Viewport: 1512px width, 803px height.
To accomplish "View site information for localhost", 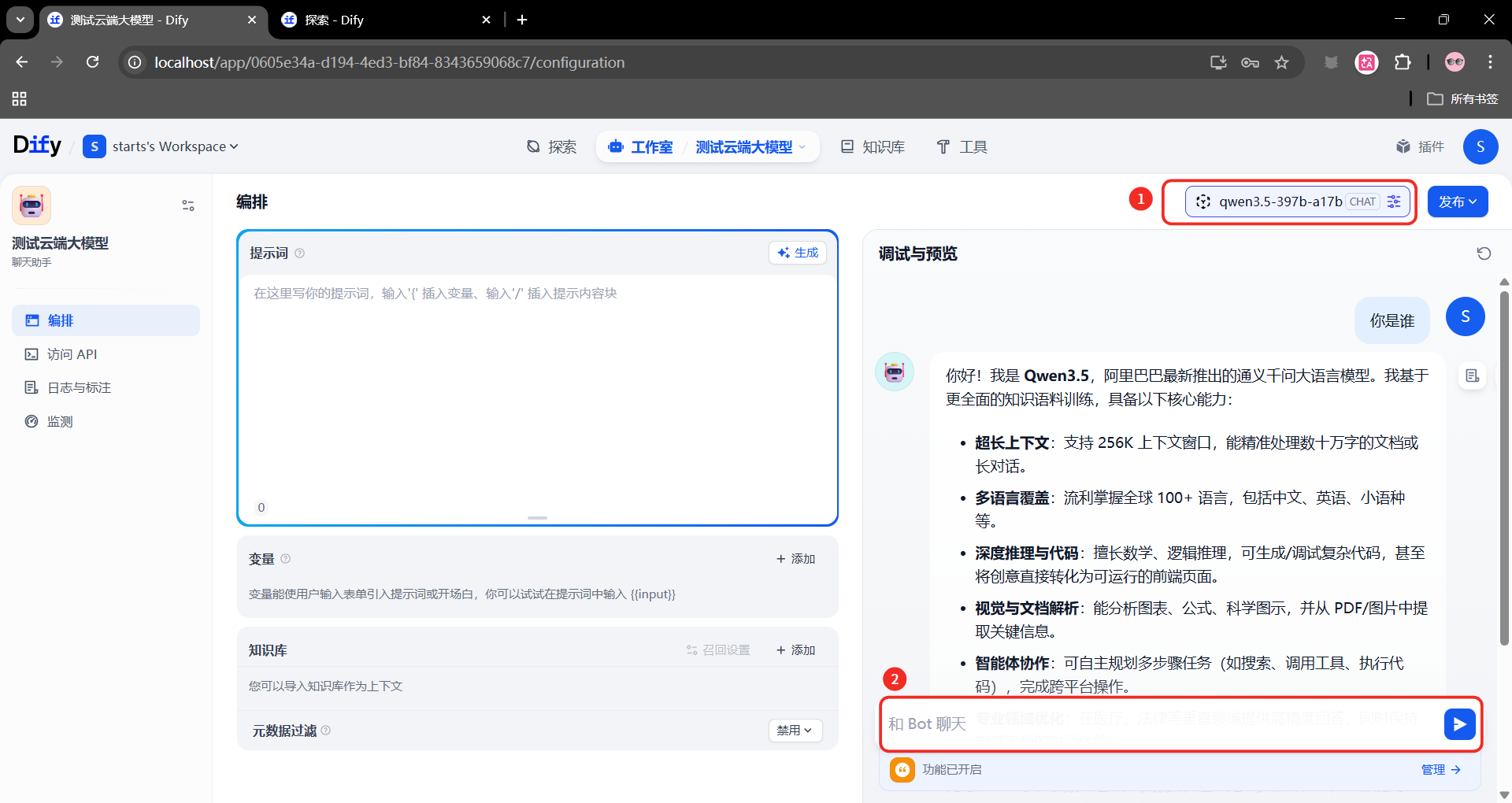I will pyautogui.click(x=135, y=62).
